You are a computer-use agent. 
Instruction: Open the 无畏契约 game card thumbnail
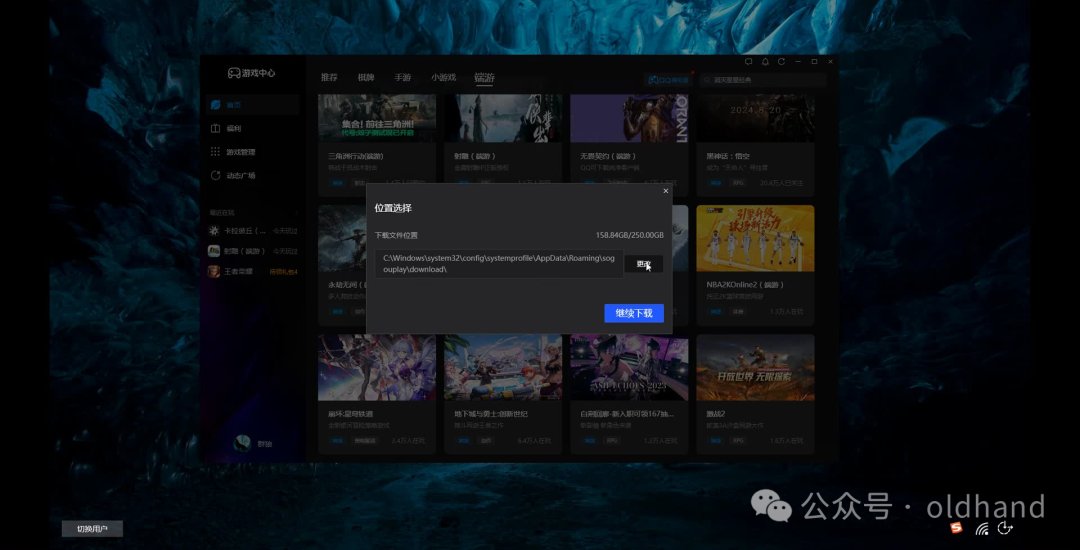pyautogui.click(x=629, y=118)
